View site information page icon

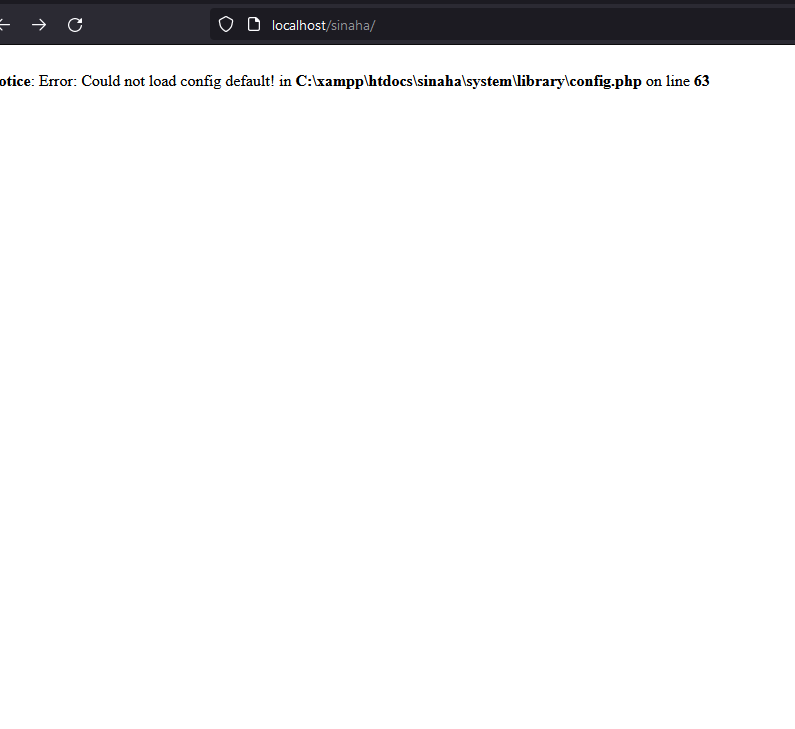(254, 24)
